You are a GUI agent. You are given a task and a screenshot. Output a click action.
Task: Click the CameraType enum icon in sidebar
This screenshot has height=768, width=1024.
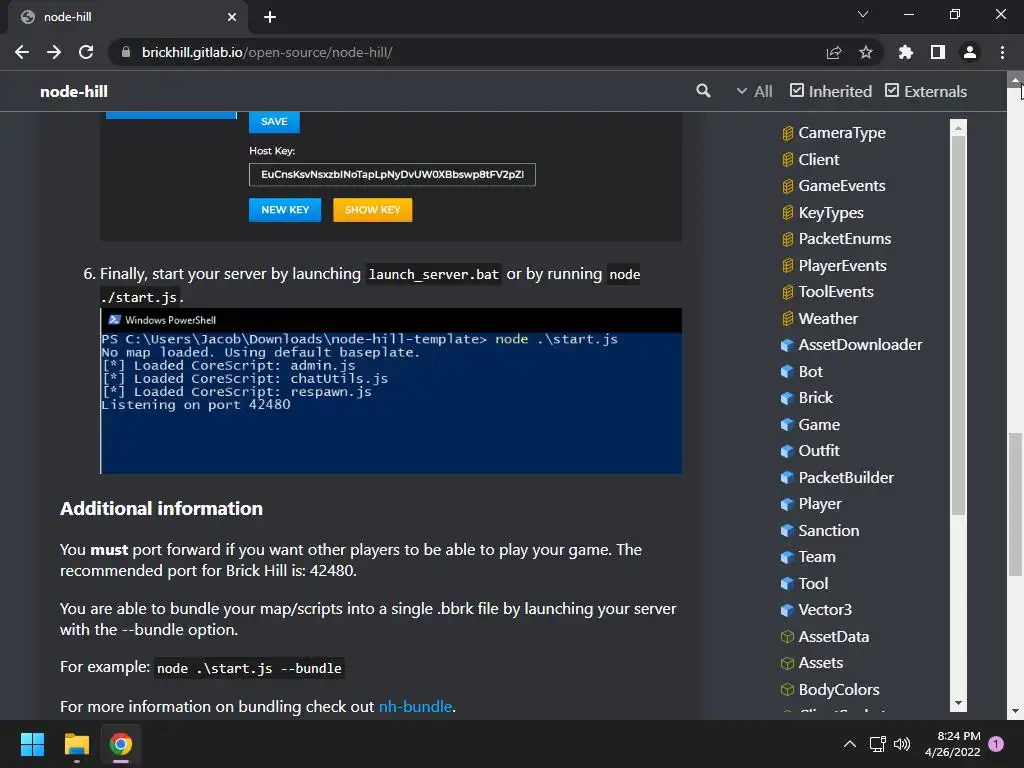[x=788, y=133]
